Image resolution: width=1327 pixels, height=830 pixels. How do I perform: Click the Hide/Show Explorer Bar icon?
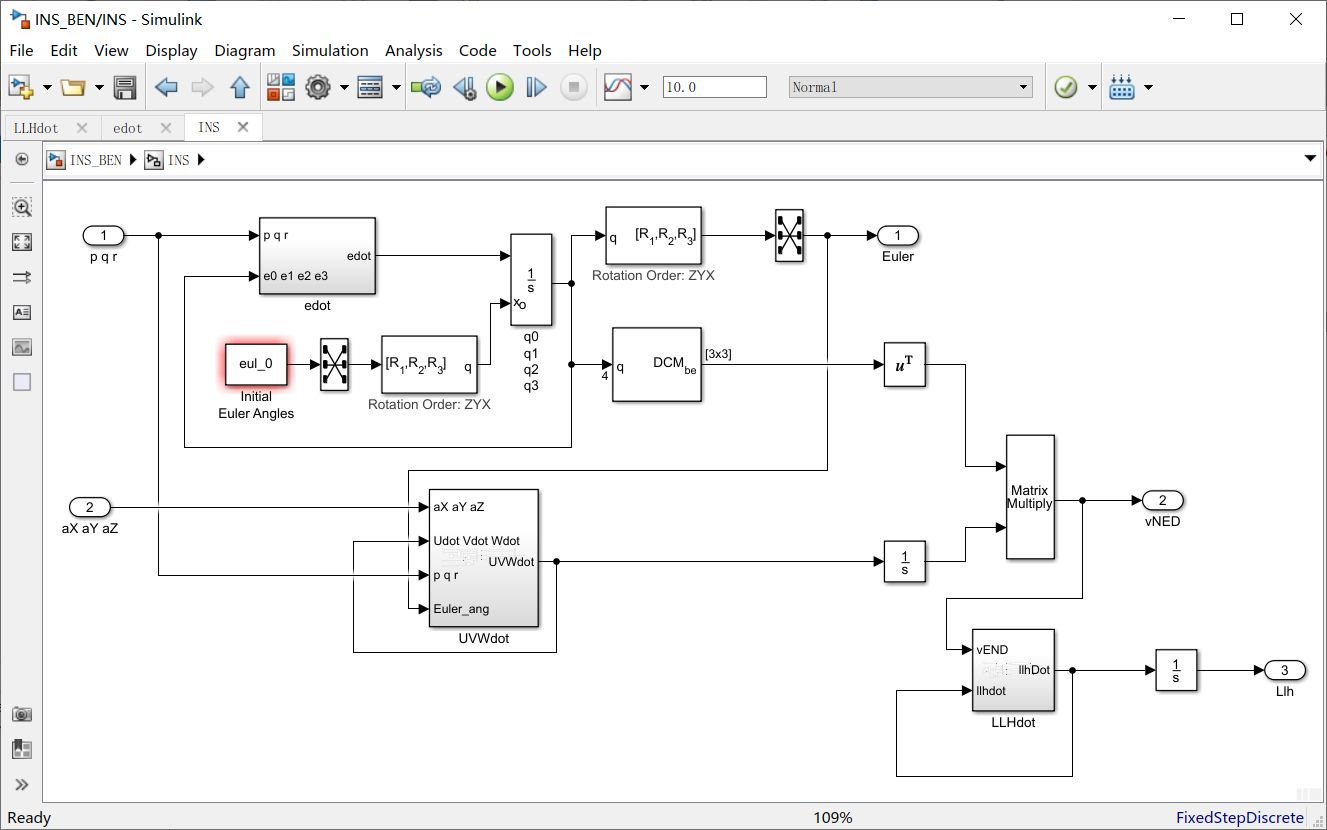pyautogui.click(x=22, y=159)
